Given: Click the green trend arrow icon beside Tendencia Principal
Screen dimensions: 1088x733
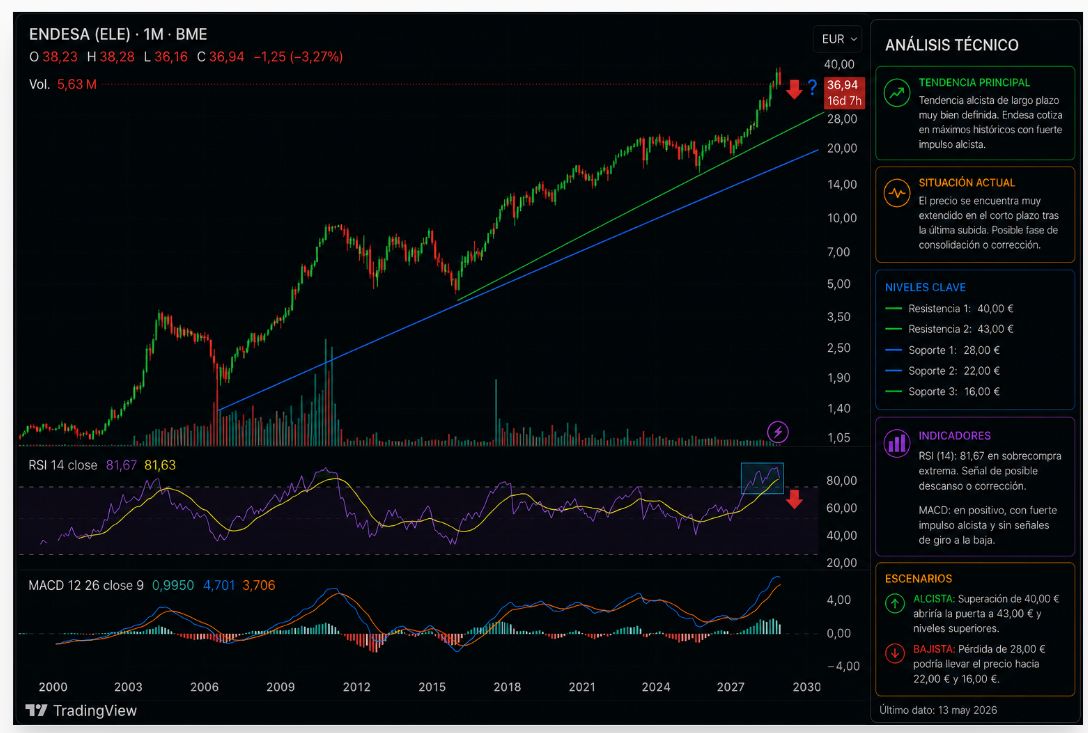Looking at the screenshot, I should coord(896,93).
